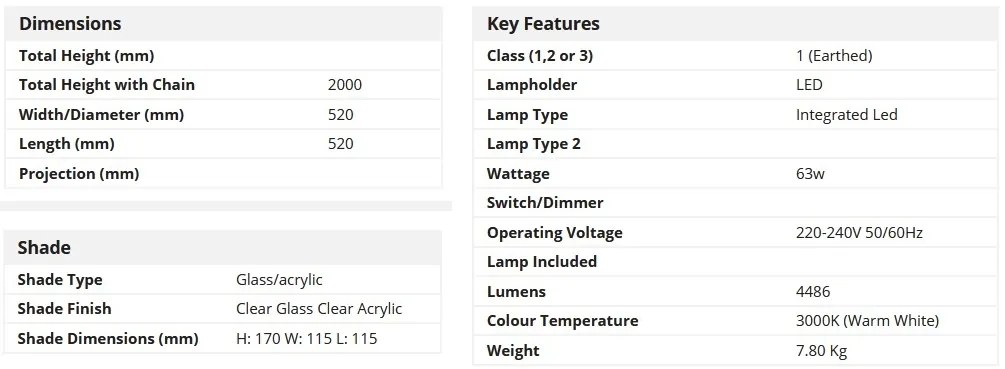Screen dimensions: 1005x369
Task: Click the Dimensions section header
Action: [70, 24]
